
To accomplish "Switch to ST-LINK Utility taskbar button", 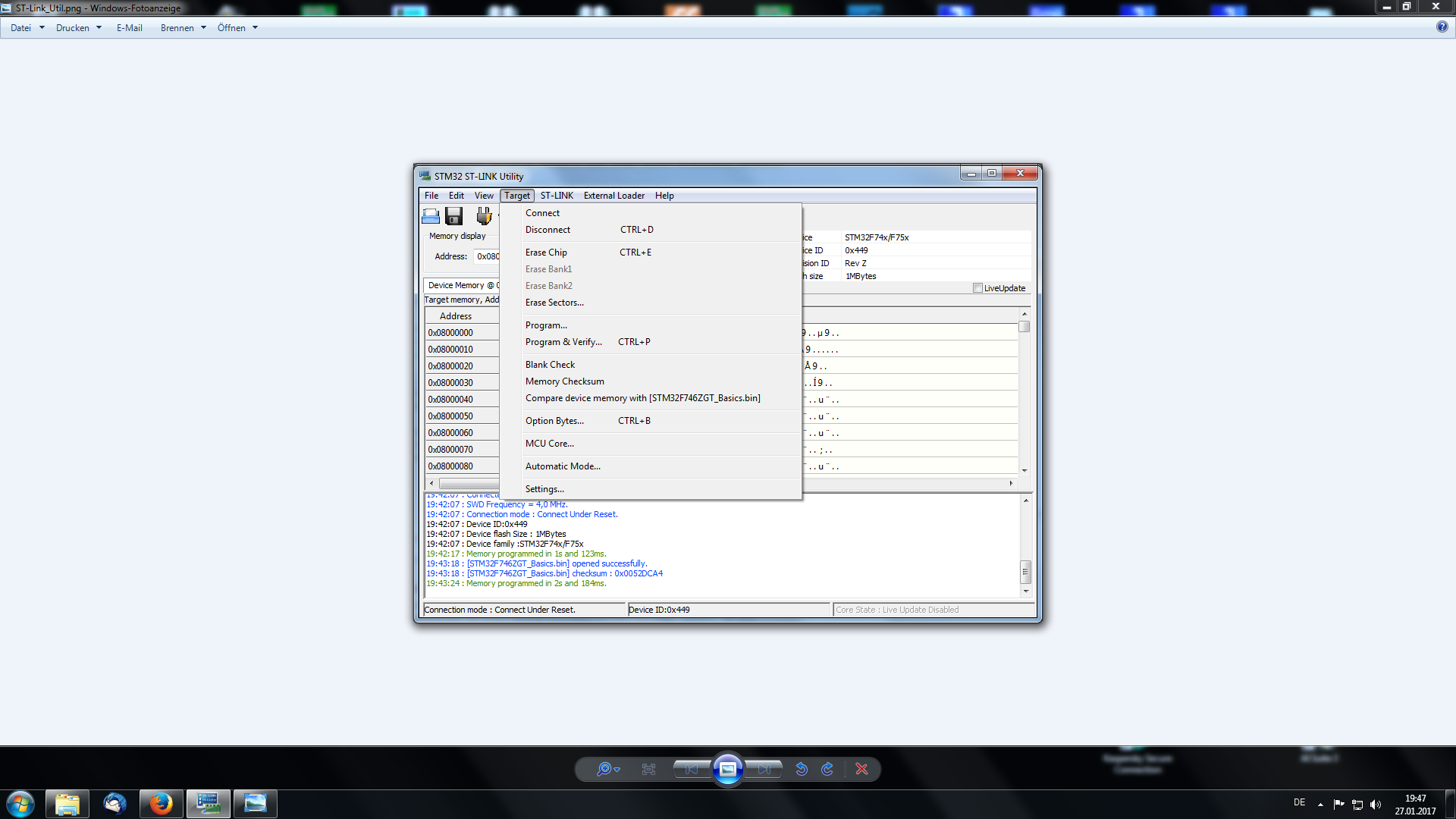I will click(x=208, y=804).
